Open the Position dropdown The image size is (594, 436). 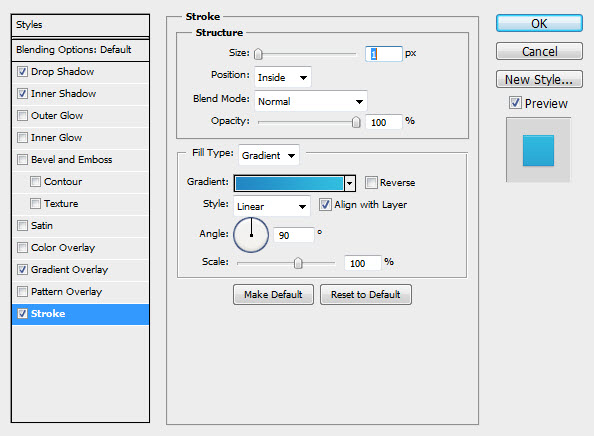tap(283, 77)
